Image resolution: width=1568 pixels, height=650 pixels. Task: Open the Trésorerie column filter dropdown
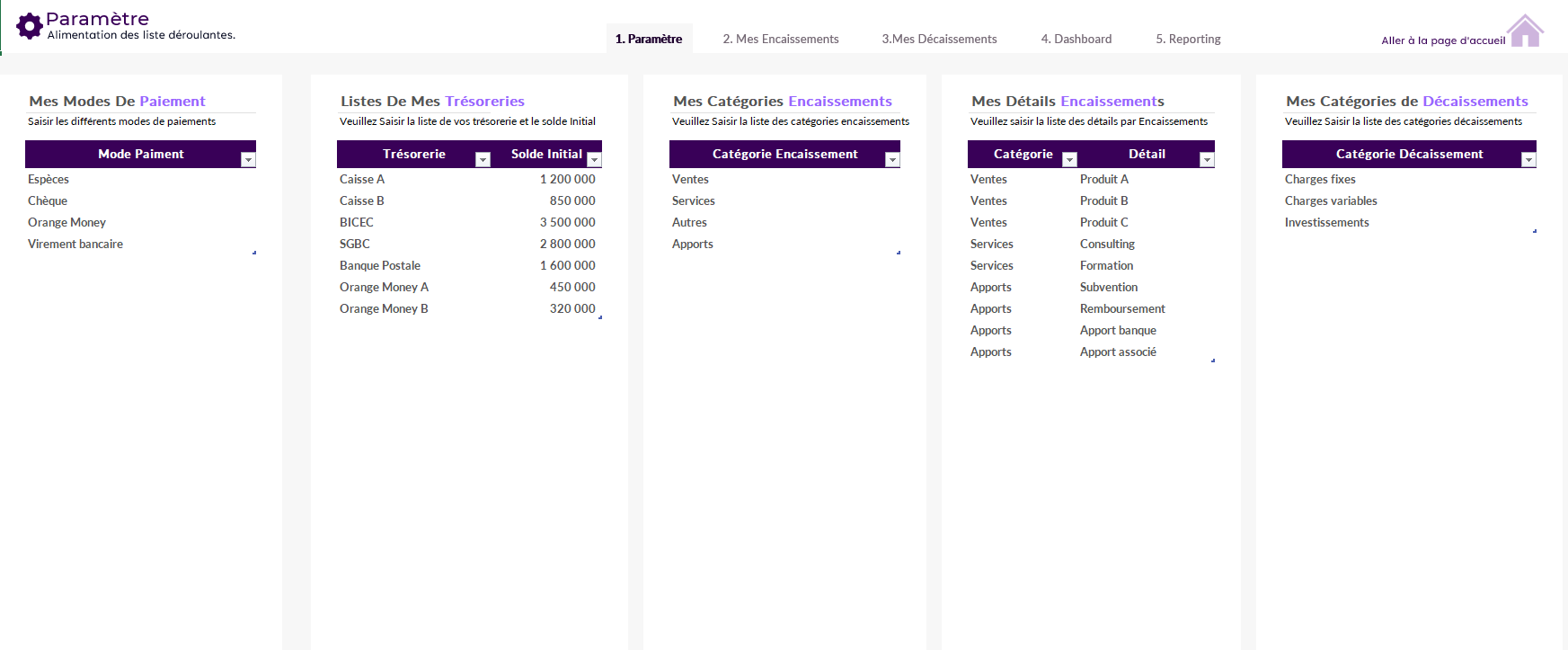(483, 159)
